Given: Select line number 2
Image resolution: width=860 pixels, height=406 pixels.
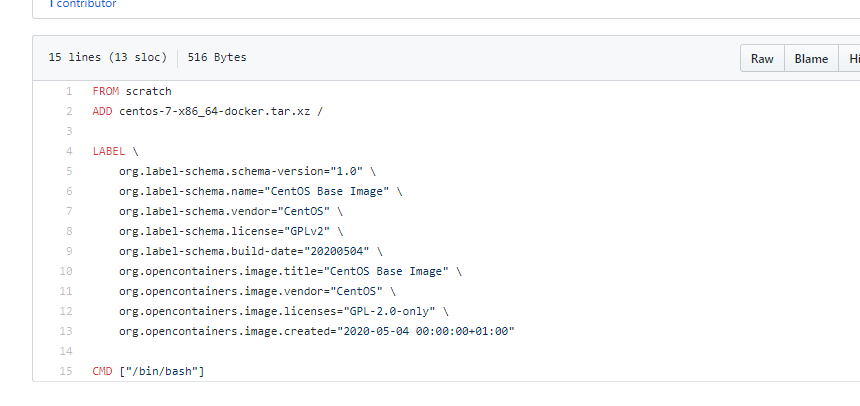Looking at the screenshot, I should point(69,111).
